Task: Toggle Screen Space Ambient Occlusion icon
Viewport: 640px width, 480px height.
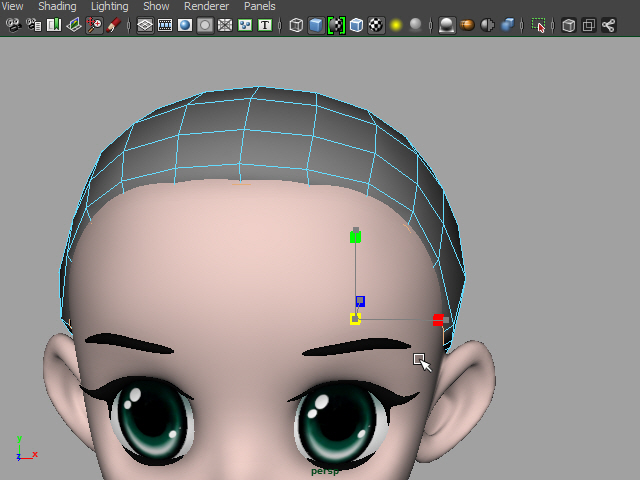Action: click(x=447, y=25)
